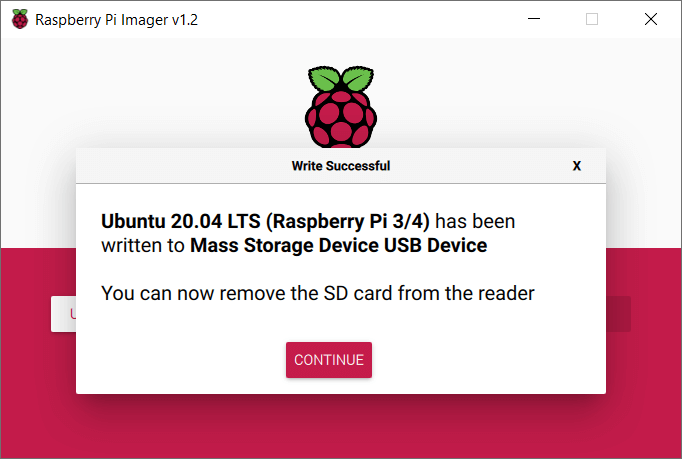
Task: Click the "(Raspberry Pi 3/4)" text in message
Action: tap(348, 221)
